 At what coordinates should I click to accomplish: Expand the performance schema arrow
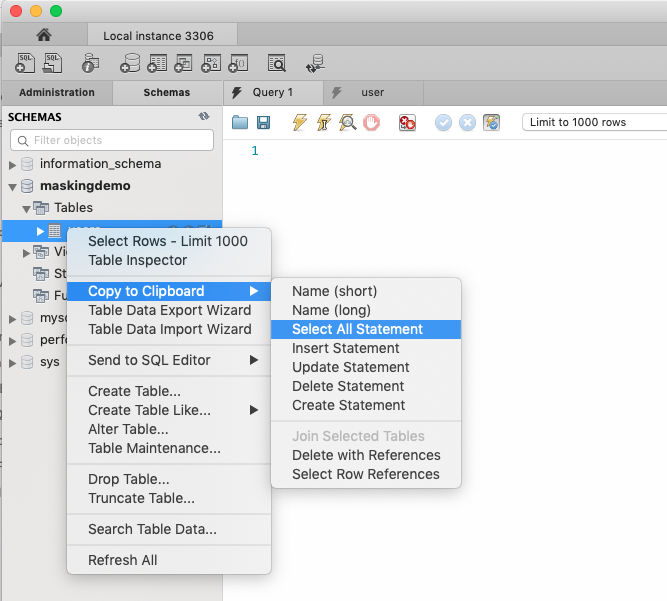[x=12, y=341]
